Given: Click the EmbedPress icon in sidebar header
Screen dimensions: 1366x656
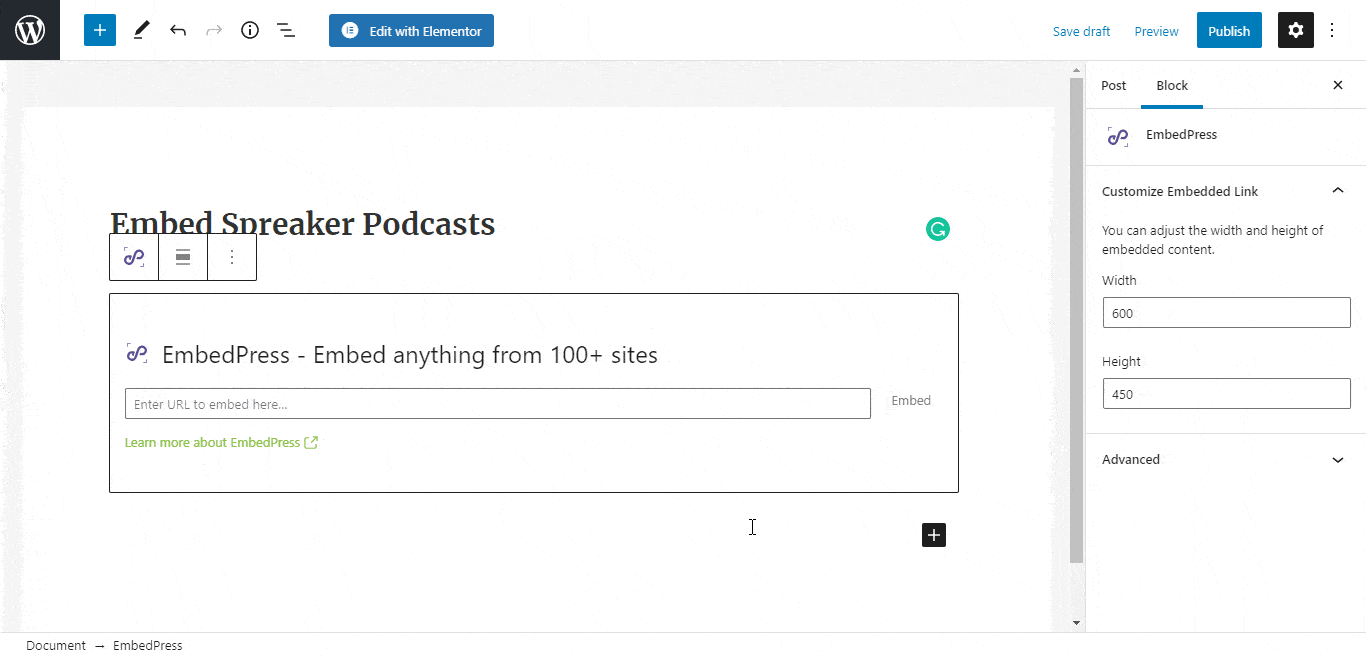Looking at the screenshot, I should point(1118,137).
